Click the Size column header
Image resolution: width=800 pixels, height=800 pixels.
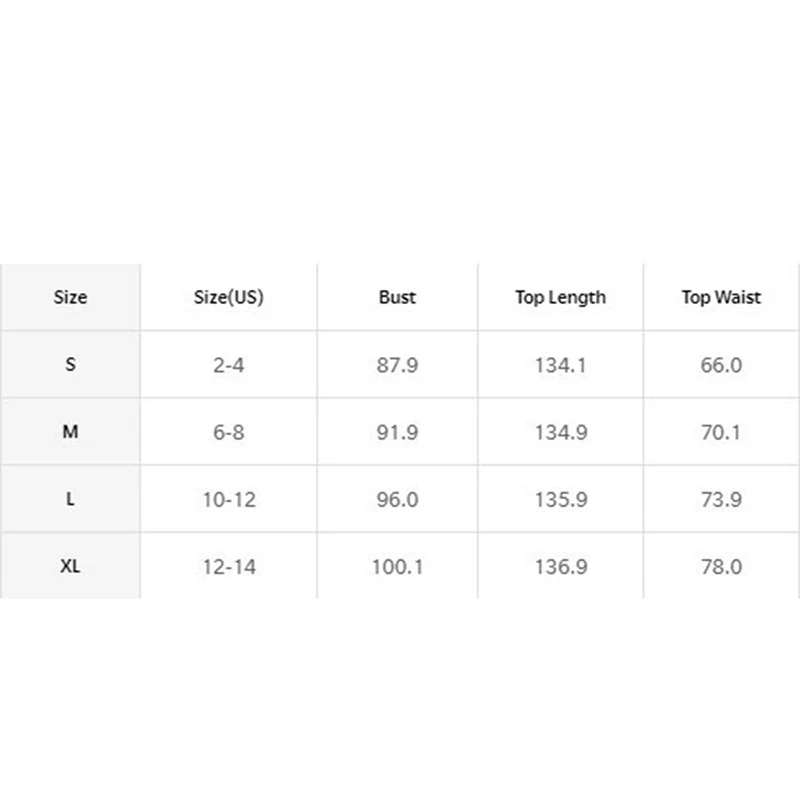tap(70, 297)
